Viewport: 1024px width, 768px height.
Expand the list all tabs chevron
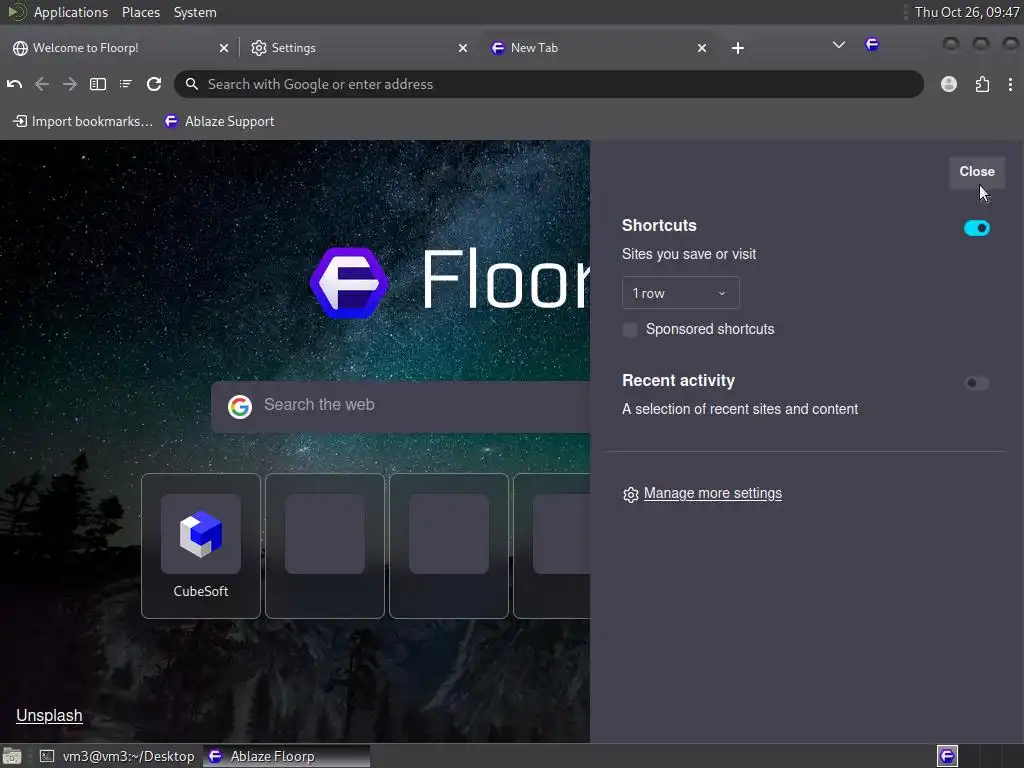839,44
